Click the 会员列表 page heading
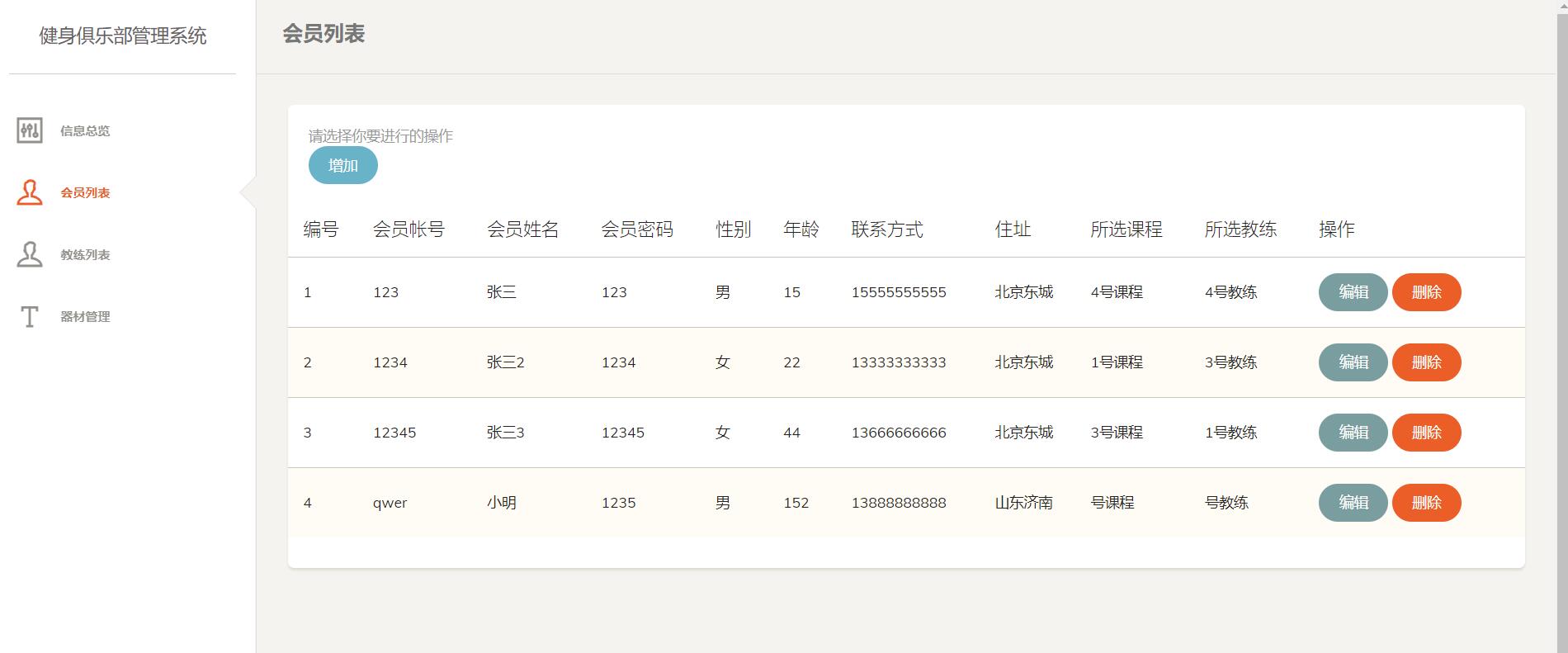 324,34
